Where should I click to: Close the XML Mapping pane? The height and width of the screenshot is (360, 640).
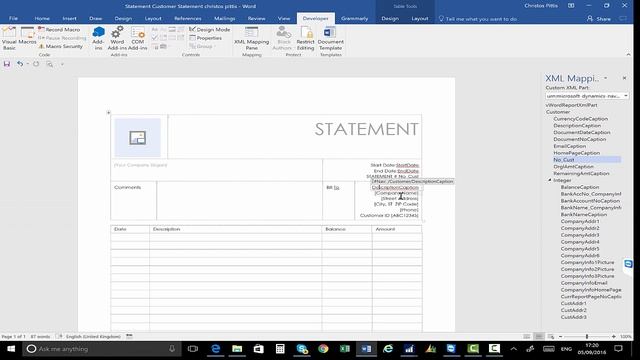(624, 78)
